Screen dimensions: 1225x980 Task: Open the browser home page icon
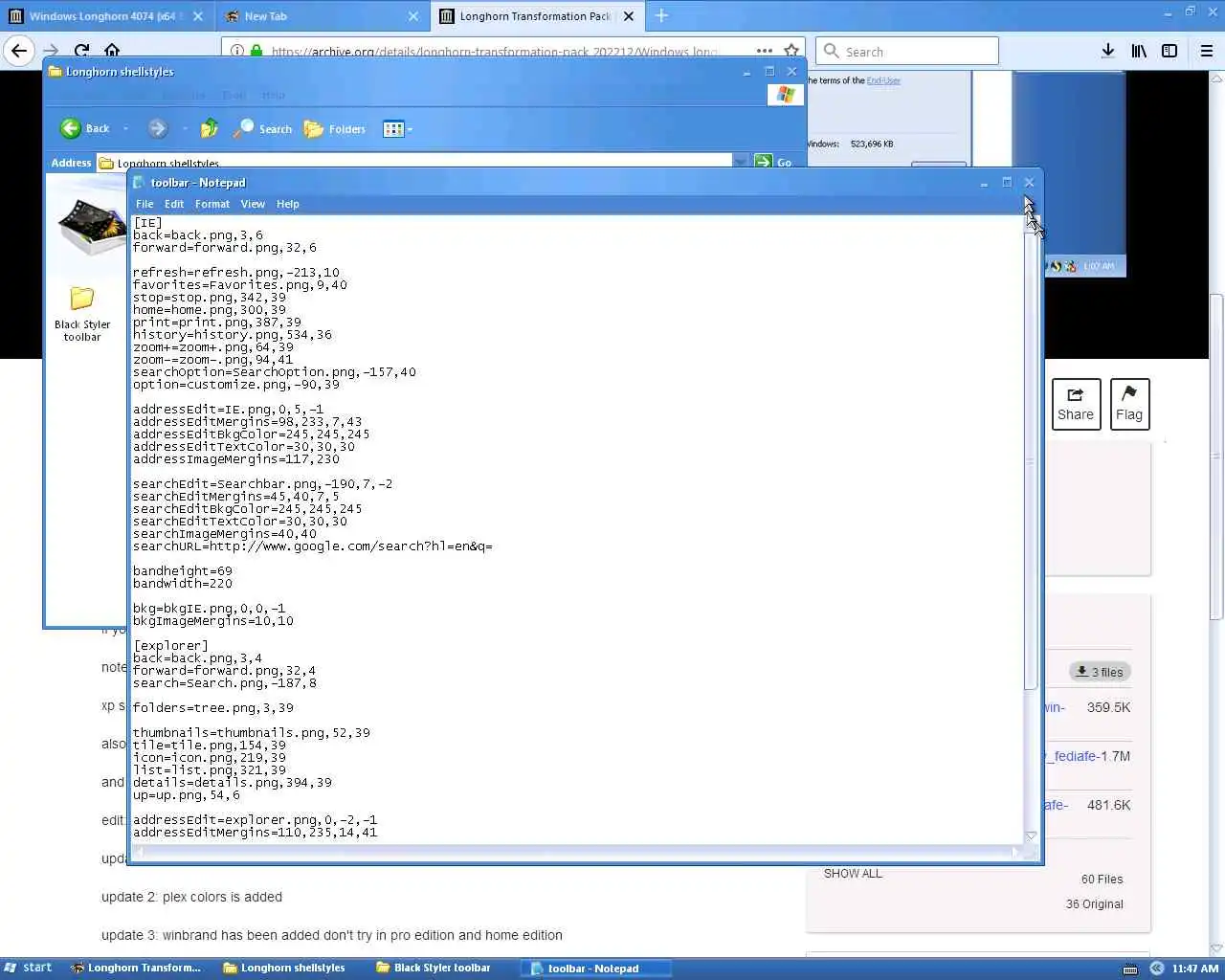click(x=112, y=51)
